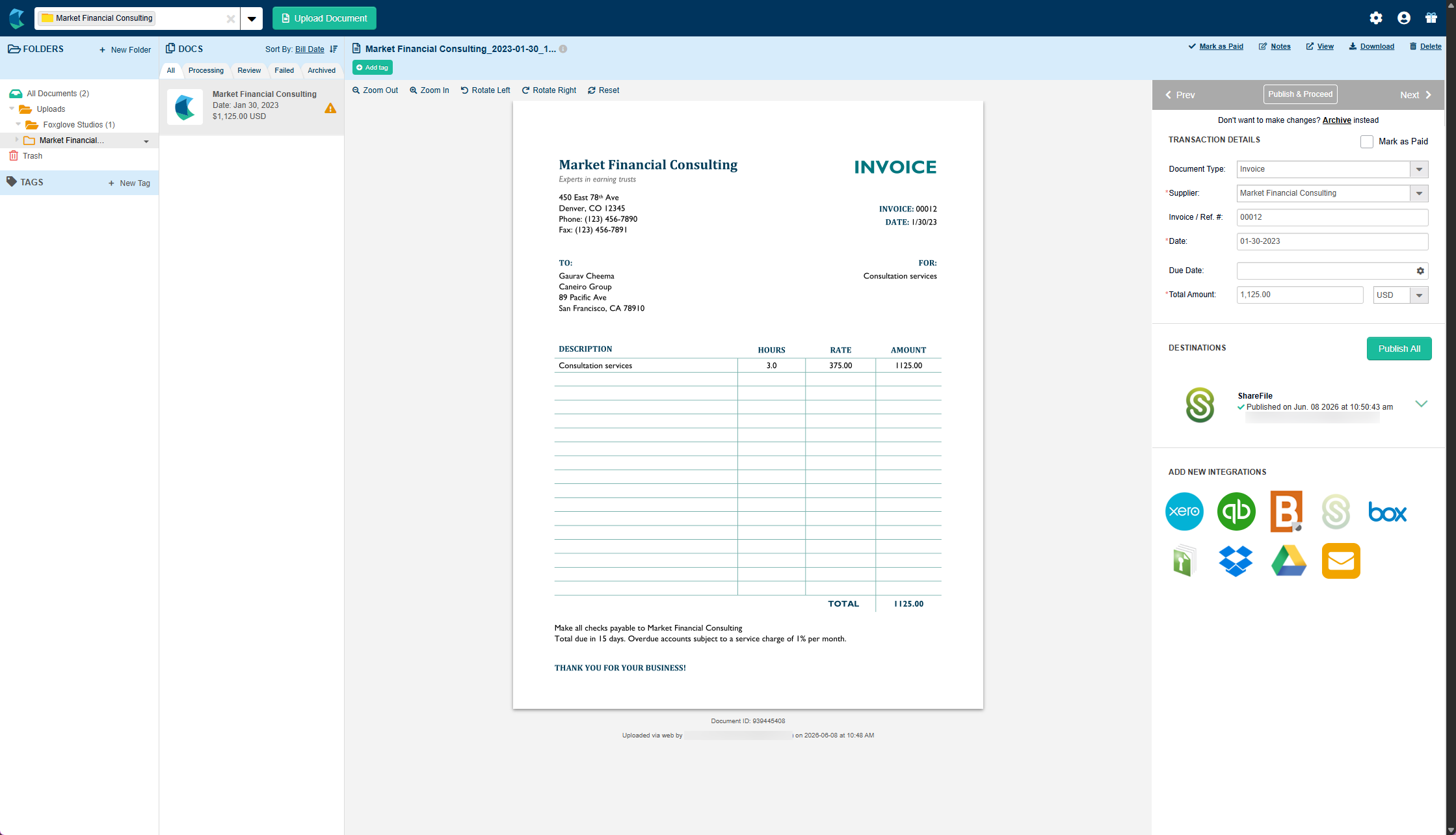Change sorting via Bill Date link
1456x835 pixels.
(310, 49)
